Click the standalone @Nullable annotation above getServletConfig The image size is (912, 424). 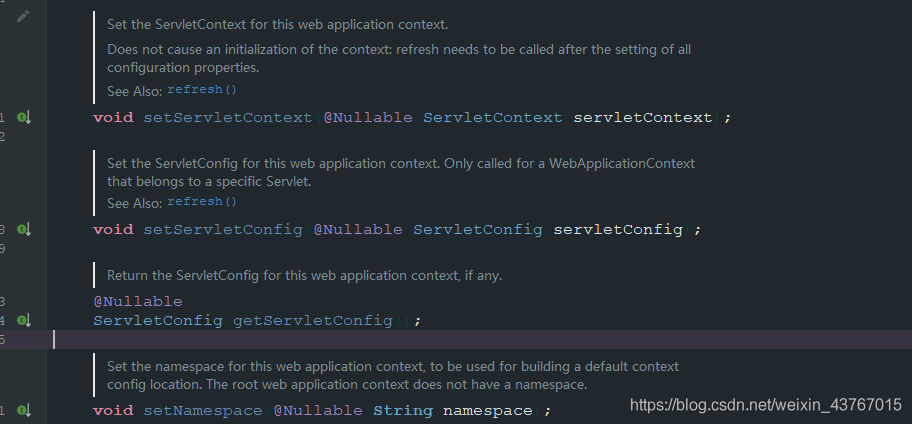pos(138,301)
